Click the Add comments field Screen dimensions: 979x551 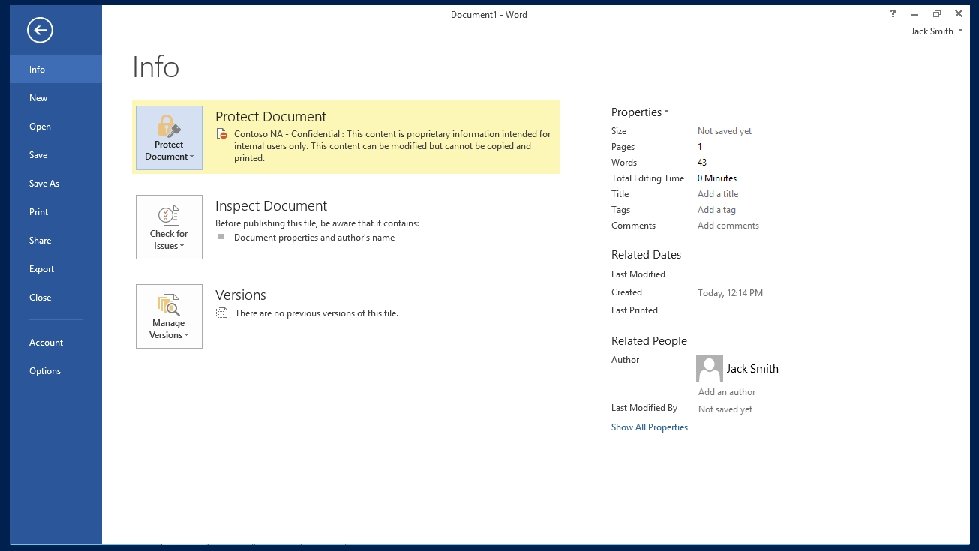tap(728, 226)
